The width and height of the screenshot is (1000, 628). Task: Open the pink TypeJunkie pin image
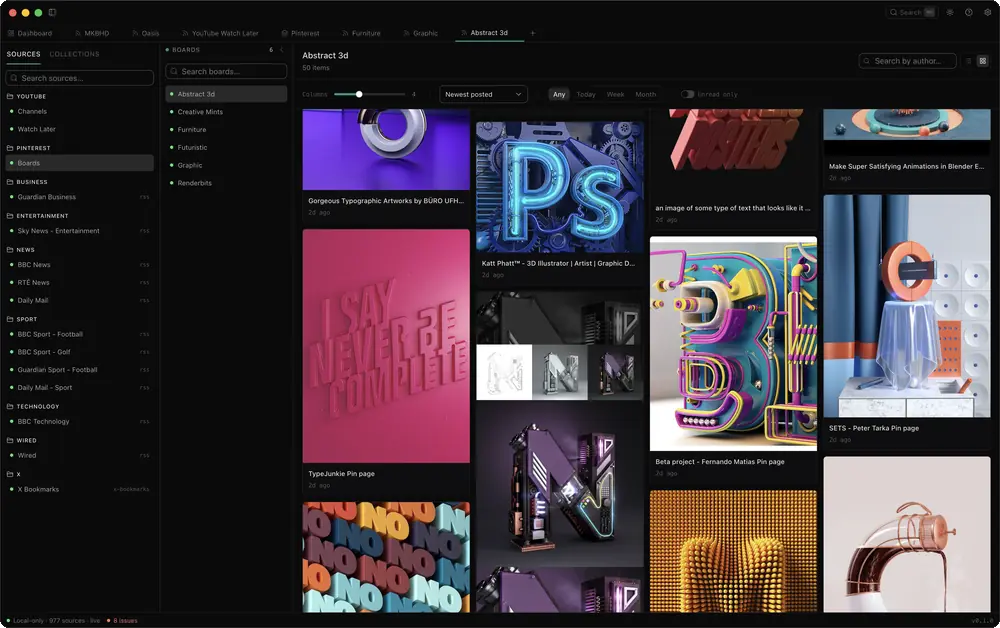386,346
